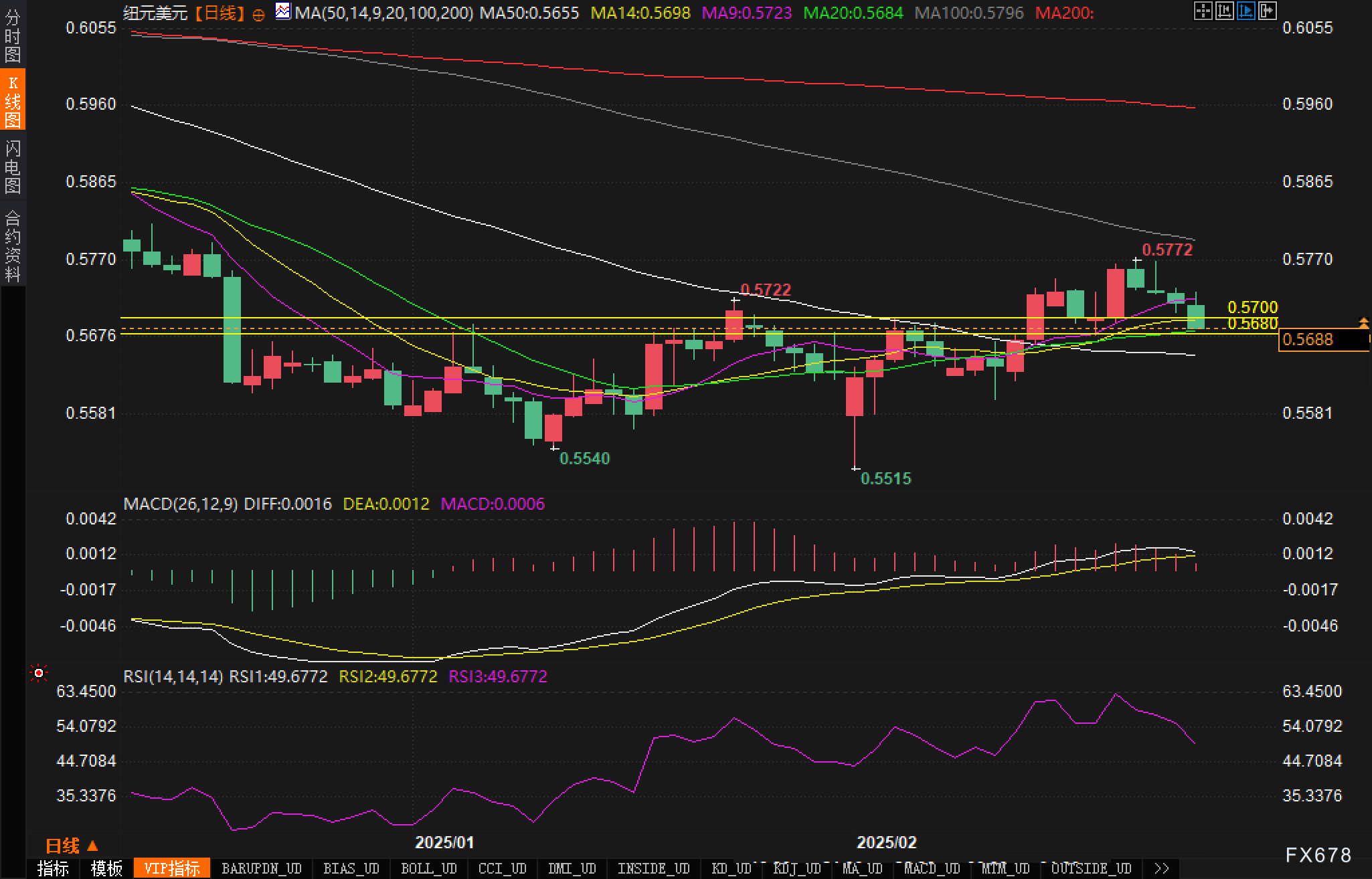Click the highlighted blue chart-scale icon top right
Viewport: 1372px width, 879px height.
1246,11
